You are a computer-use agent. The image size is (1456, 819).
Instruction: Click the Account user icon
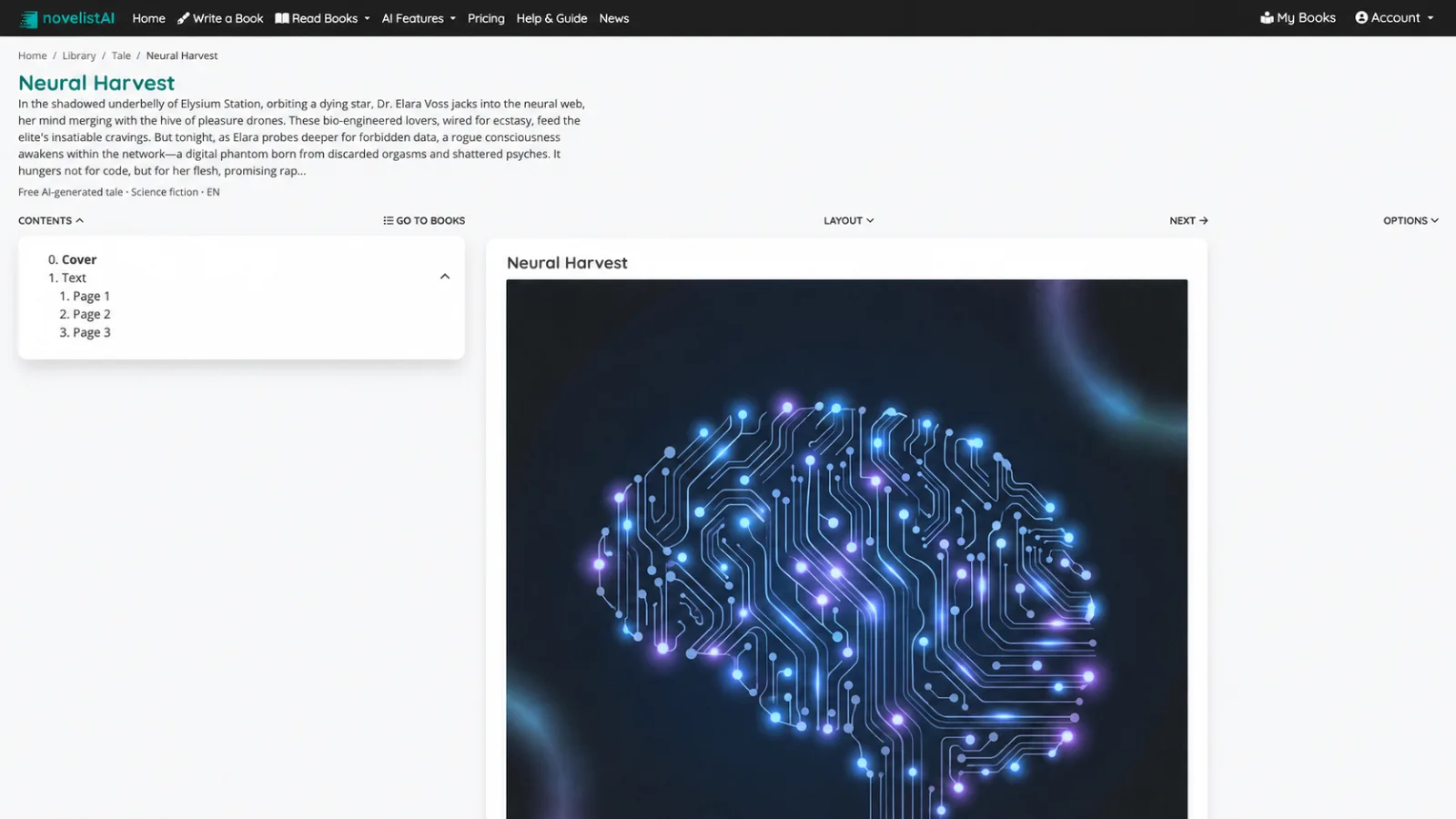[1361, 17]
